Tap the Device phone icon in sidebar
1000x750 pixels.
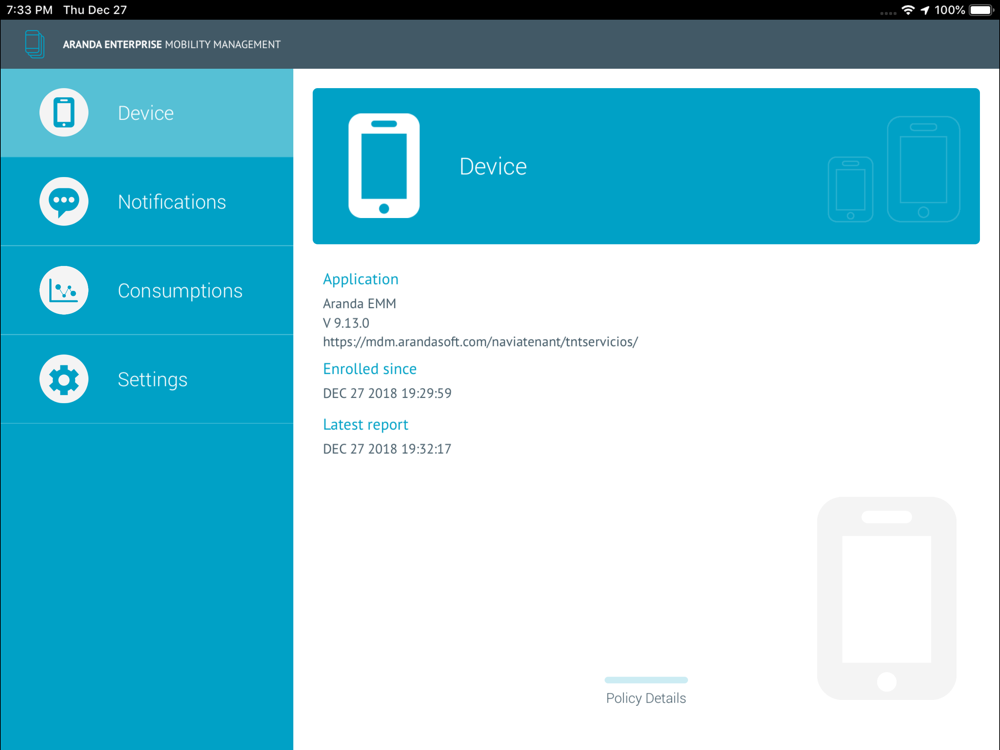coord(64,113)
